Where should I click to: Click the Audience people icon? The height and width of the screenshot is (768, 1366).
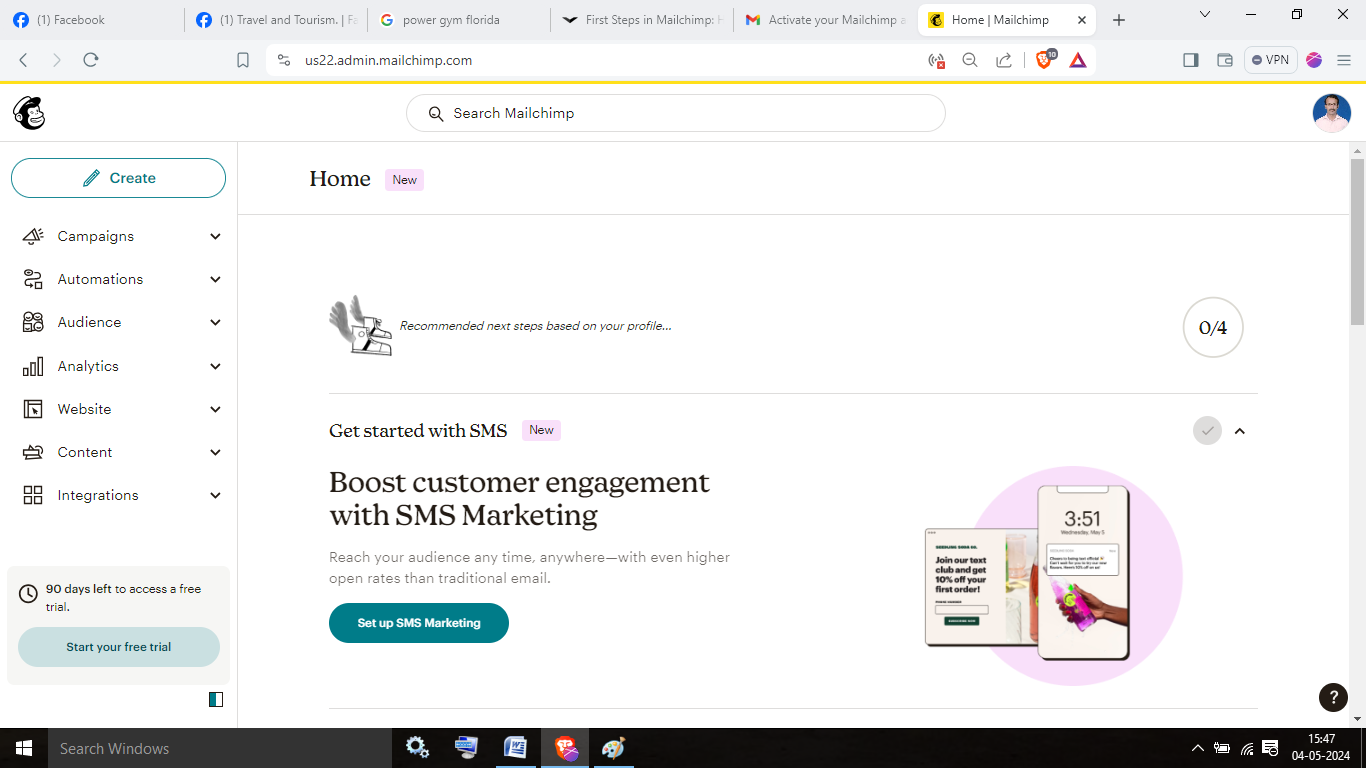click(33, 322)
